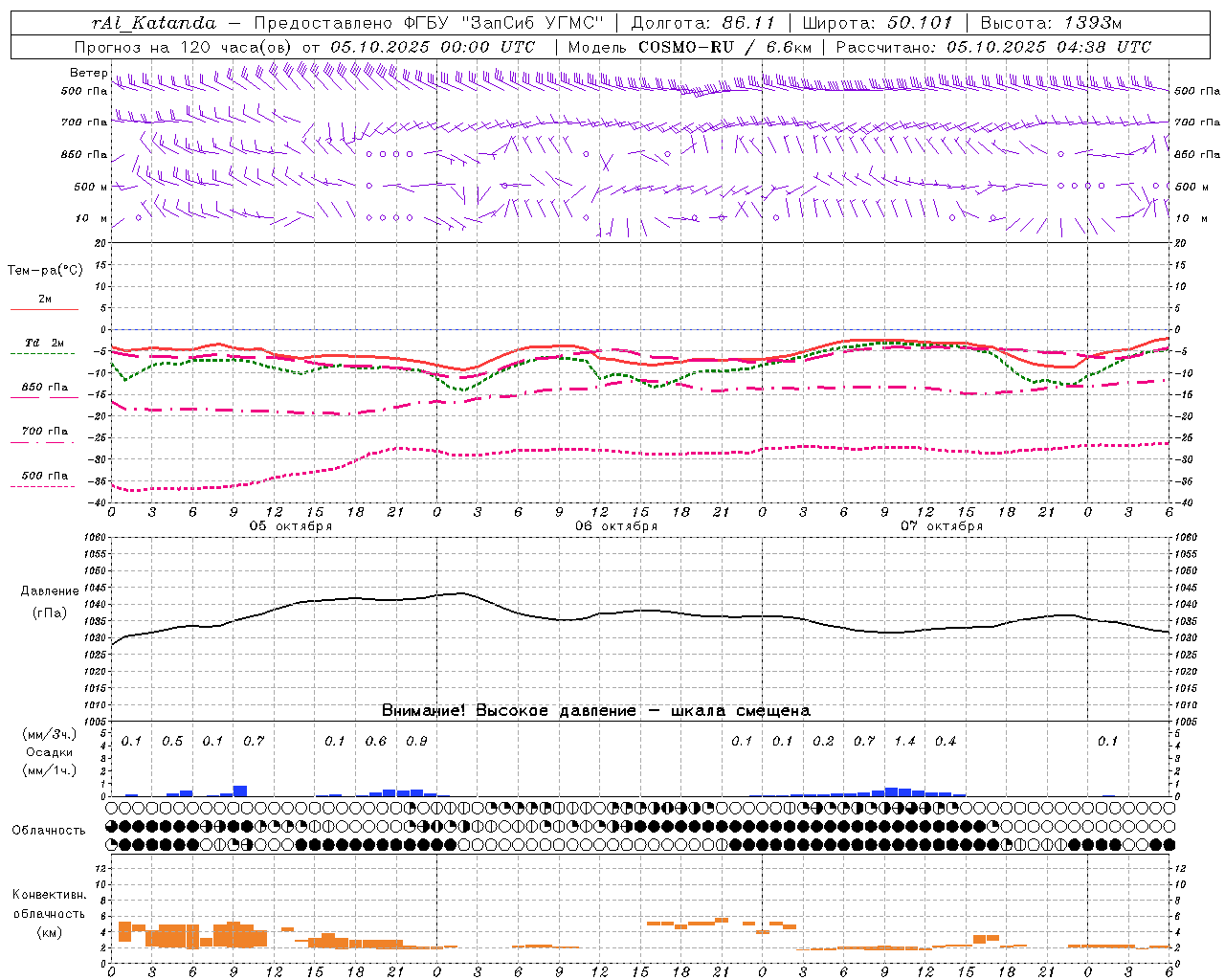
Task: Click the (мм/1ч.) precipitation unit label
Action: [x=49, y=770]
